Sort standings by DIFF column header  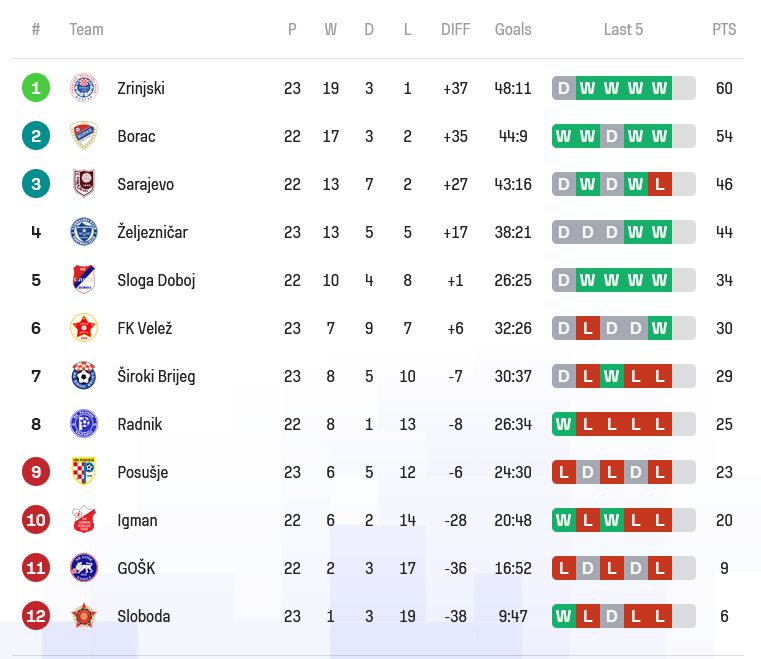pyautogui.click(x=455, y=30)
